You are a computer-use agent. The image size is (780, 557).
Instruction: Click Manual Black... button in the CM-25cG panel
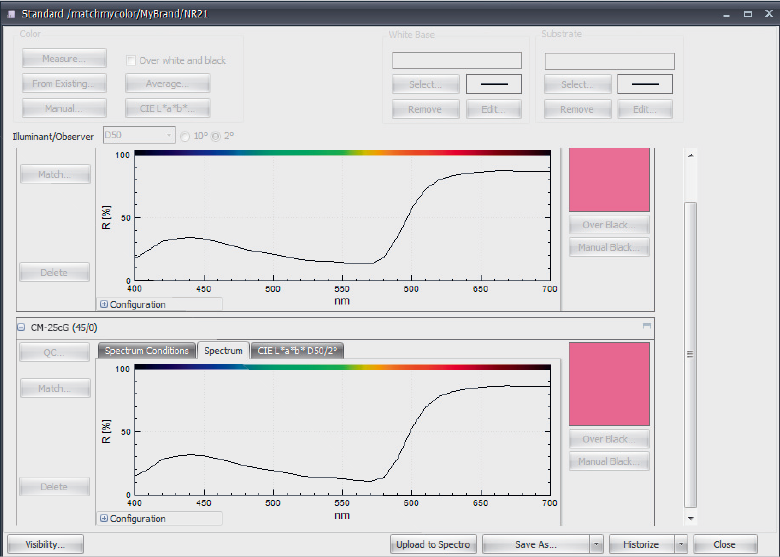coord(609,462)
